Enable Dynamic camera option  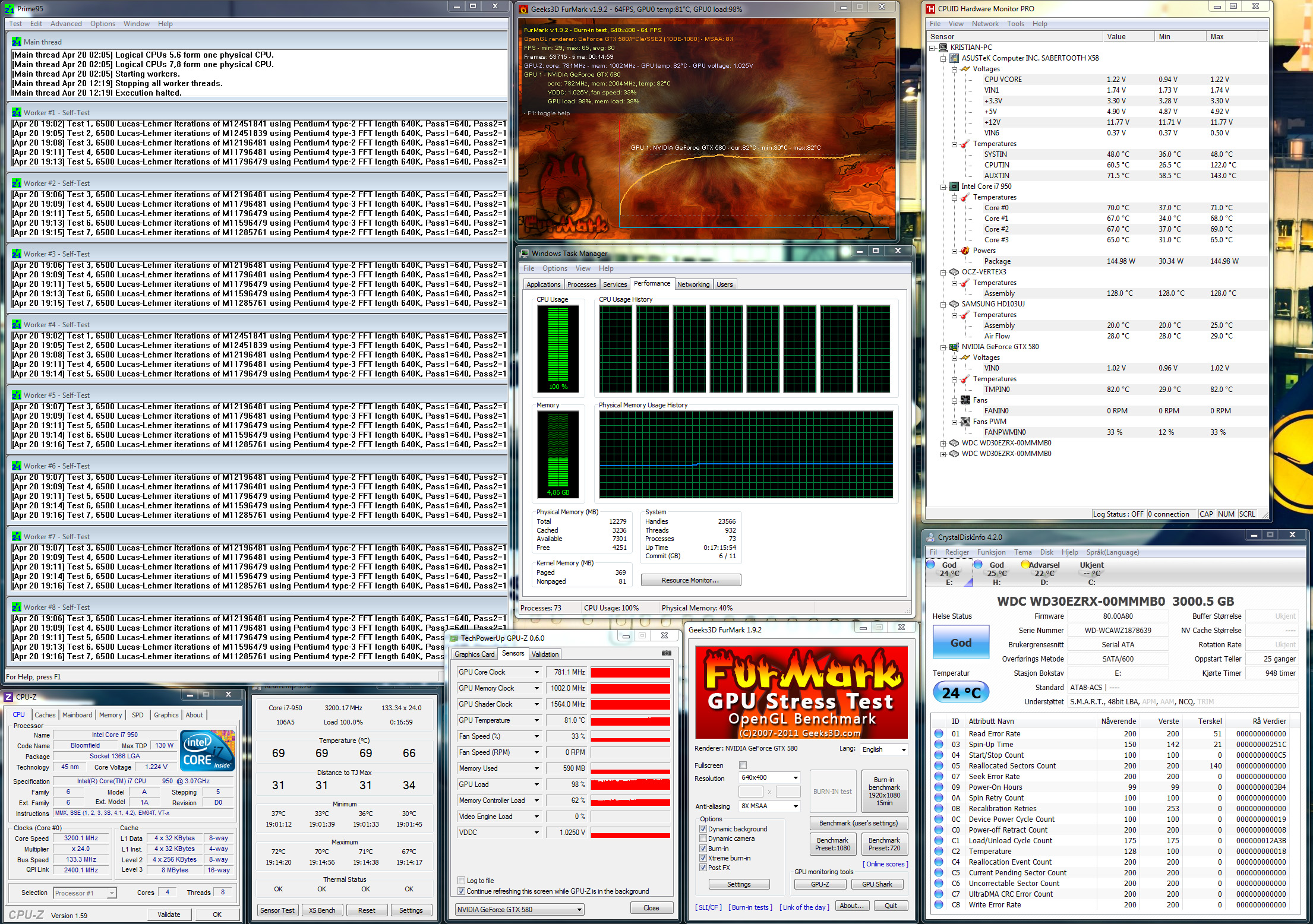[703, 838]
